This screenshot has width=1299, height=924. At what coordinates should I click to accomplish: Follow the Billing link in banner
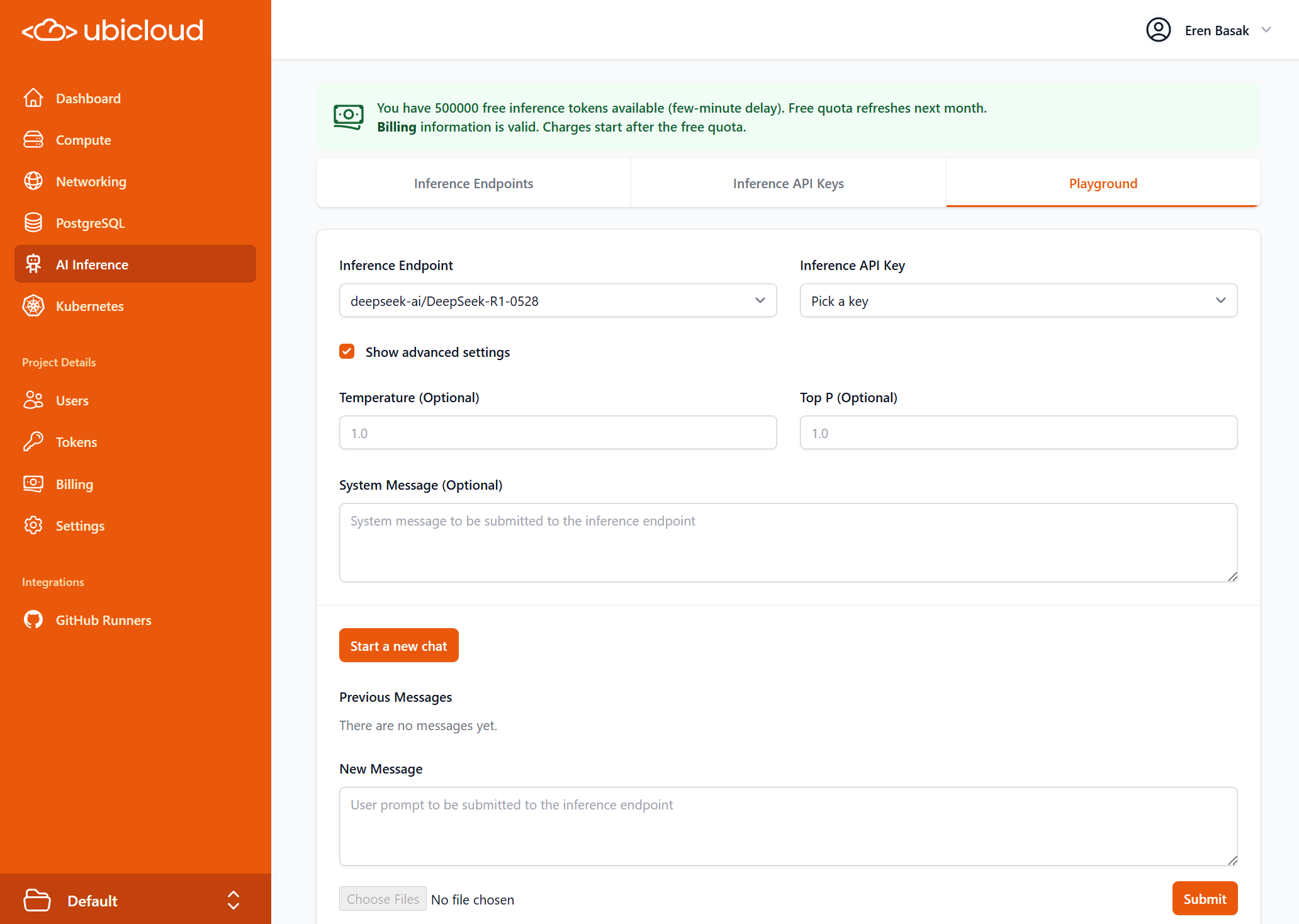pyautogui.click(x=396, y=127)
